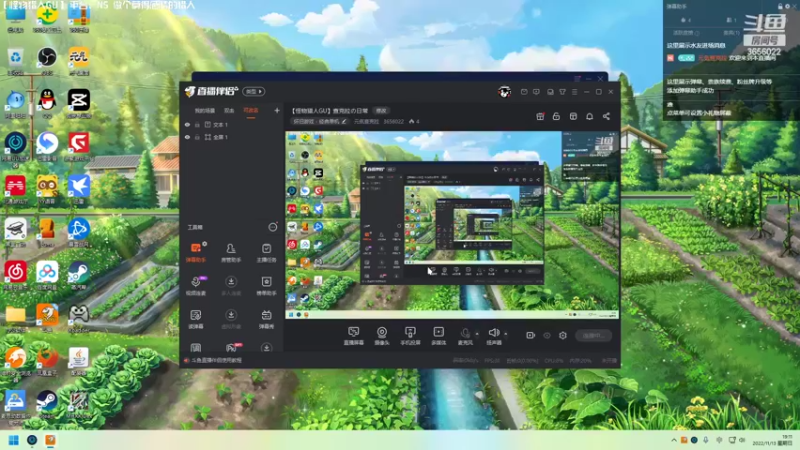800x450 pixels.
Task: Open the QQ penguin desktop icon
Action: tap(47, 103)
